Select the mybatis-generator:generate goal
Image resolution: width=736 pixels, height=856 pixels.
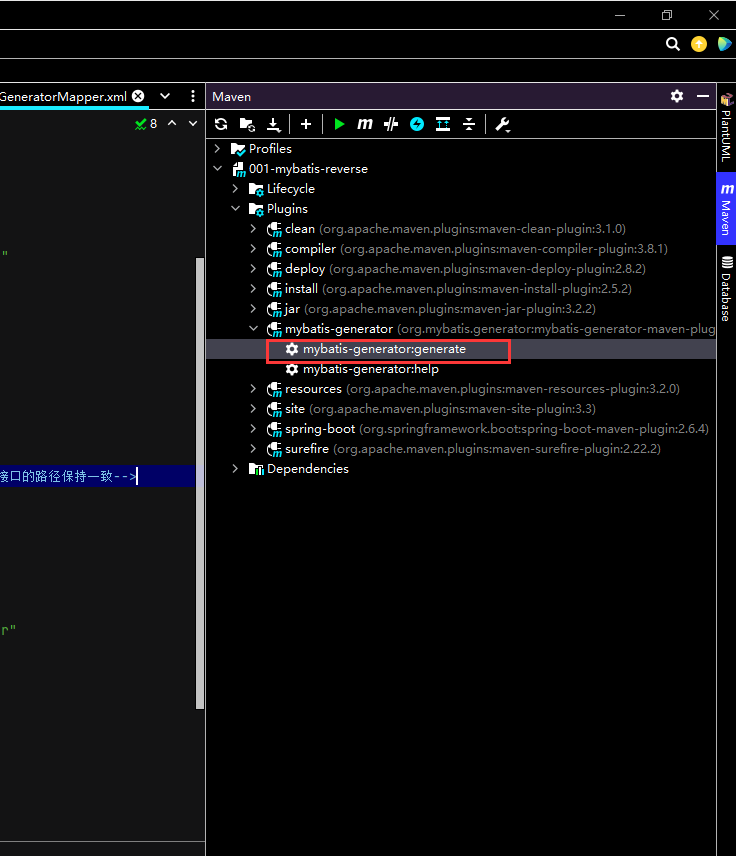tap(461, 349)
